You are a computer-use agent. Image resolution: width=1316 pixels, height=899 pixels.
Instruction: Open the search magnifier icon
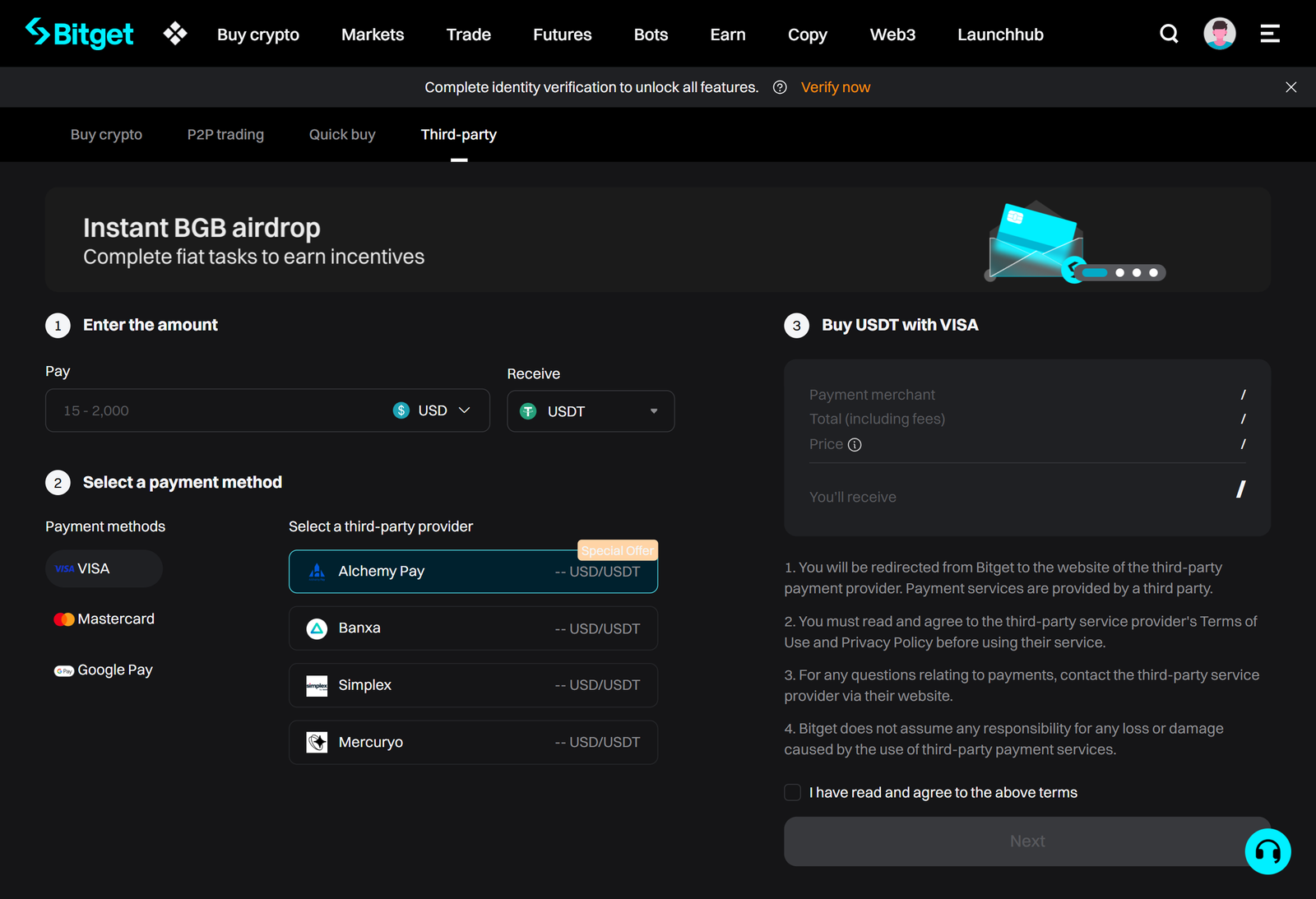[1169, 34]
